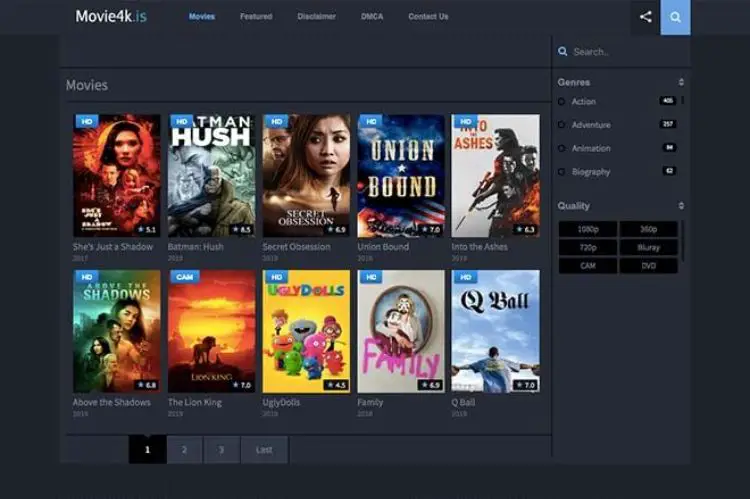Open Union Bound poster
Image resolution: width=750 pixels, height=499 pixels.
(401, 176)
